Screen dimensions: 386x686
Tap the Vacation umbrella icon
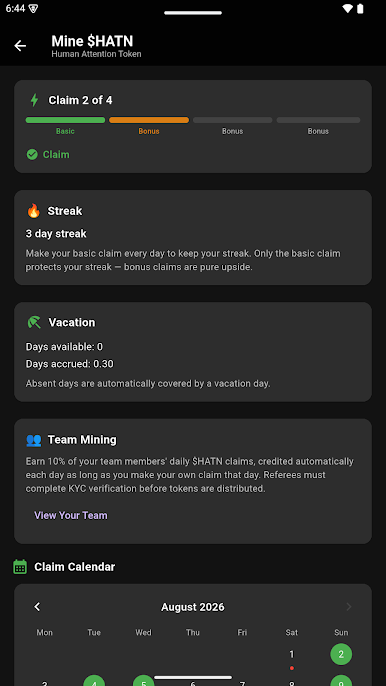(x=34, y=322)
